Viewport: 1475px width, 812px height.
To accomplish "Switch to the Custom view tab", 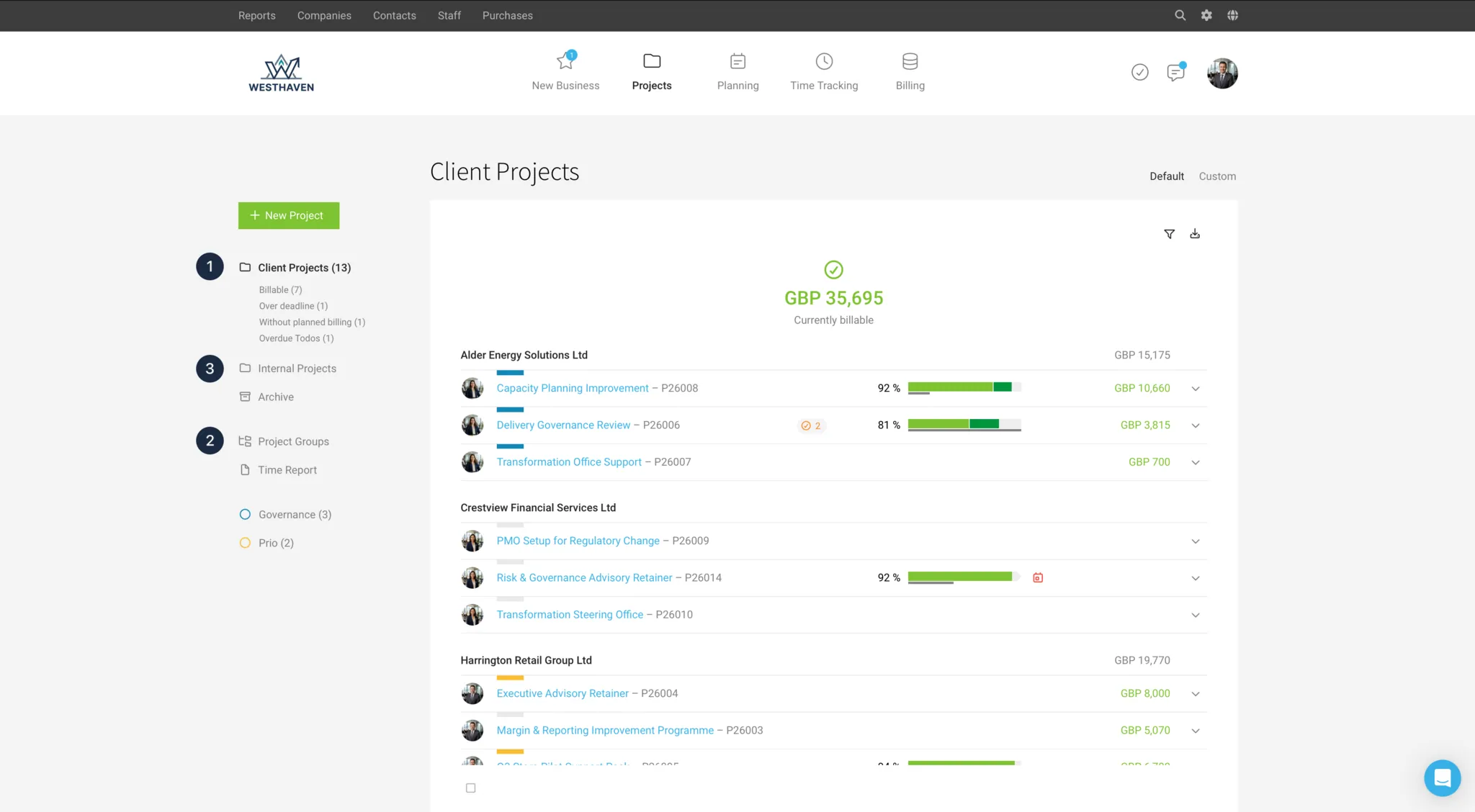I will coord(1217,176).
